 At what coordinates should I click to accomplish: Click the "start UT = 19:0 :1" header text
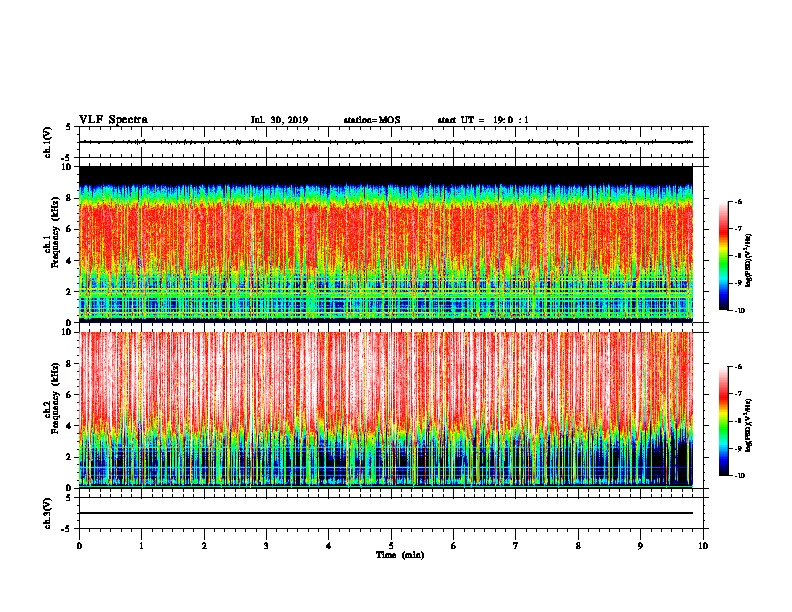483,120
